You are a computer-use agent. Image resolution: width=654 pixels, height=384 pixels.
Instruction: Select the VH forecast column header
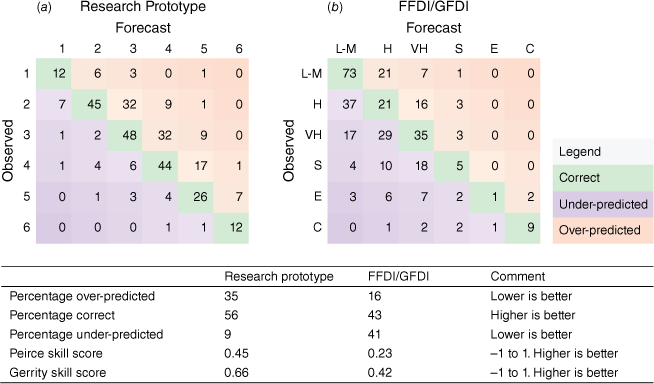(419, 49)
